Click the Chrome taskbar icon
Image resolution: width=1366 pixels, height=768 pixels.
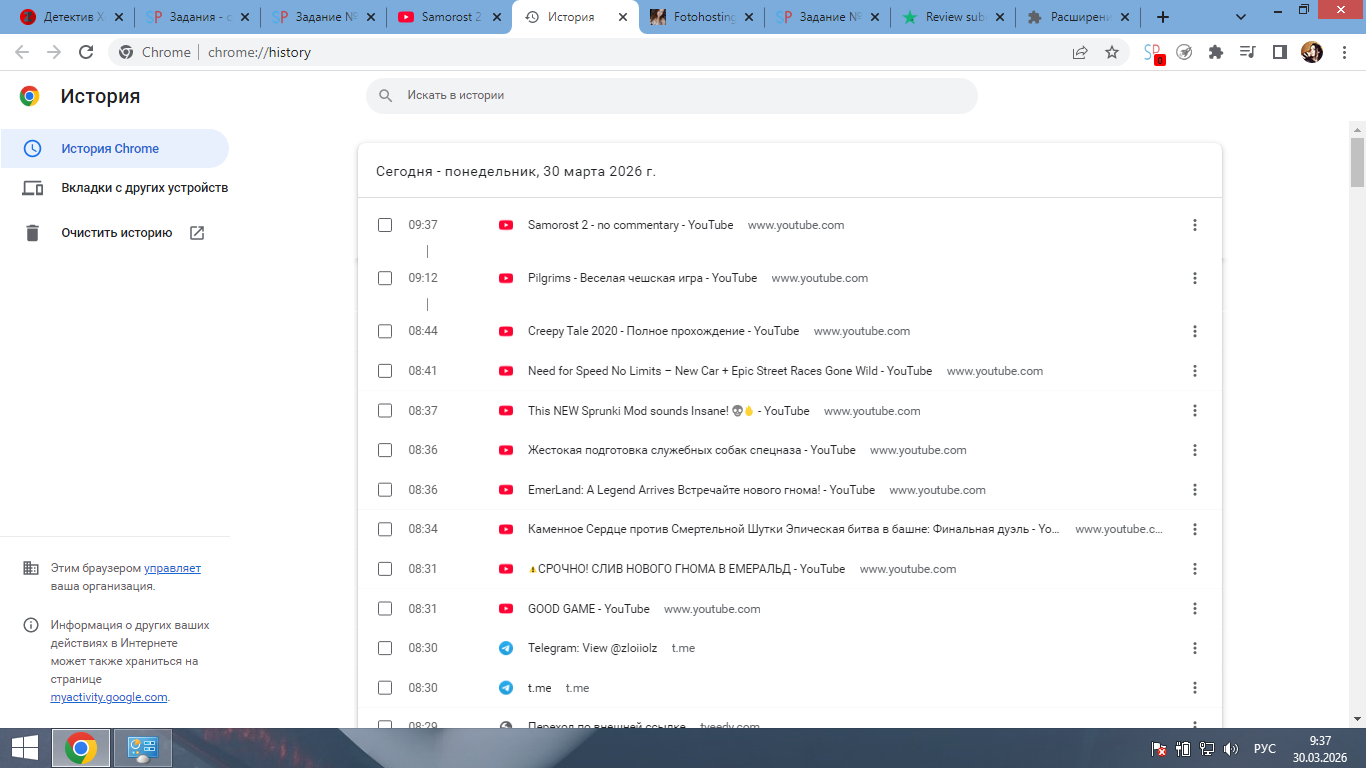click(x=81, y=748)
